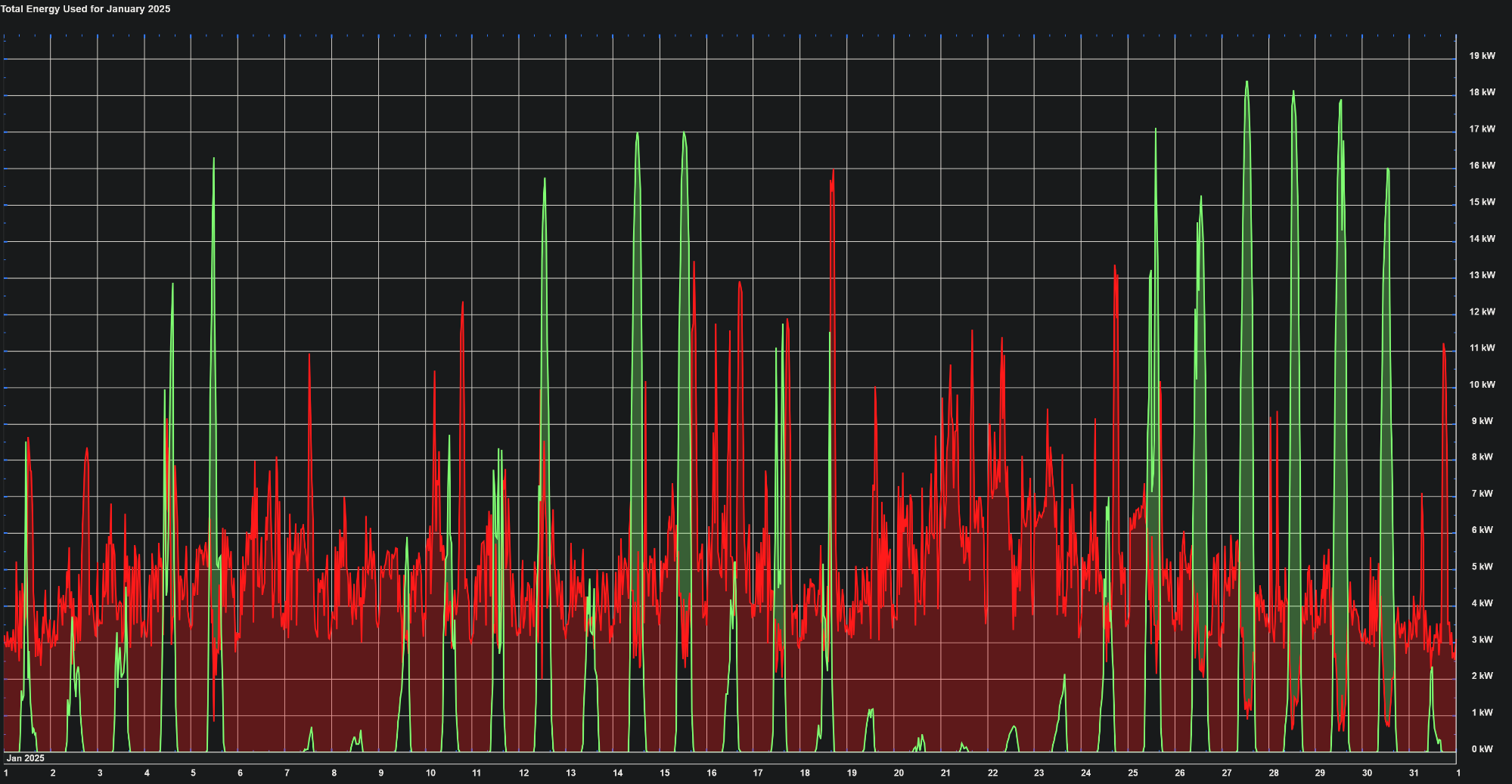Select day 11 on the date axis
The height and width of the screenshot is (784, 1512).
point(477,773)
